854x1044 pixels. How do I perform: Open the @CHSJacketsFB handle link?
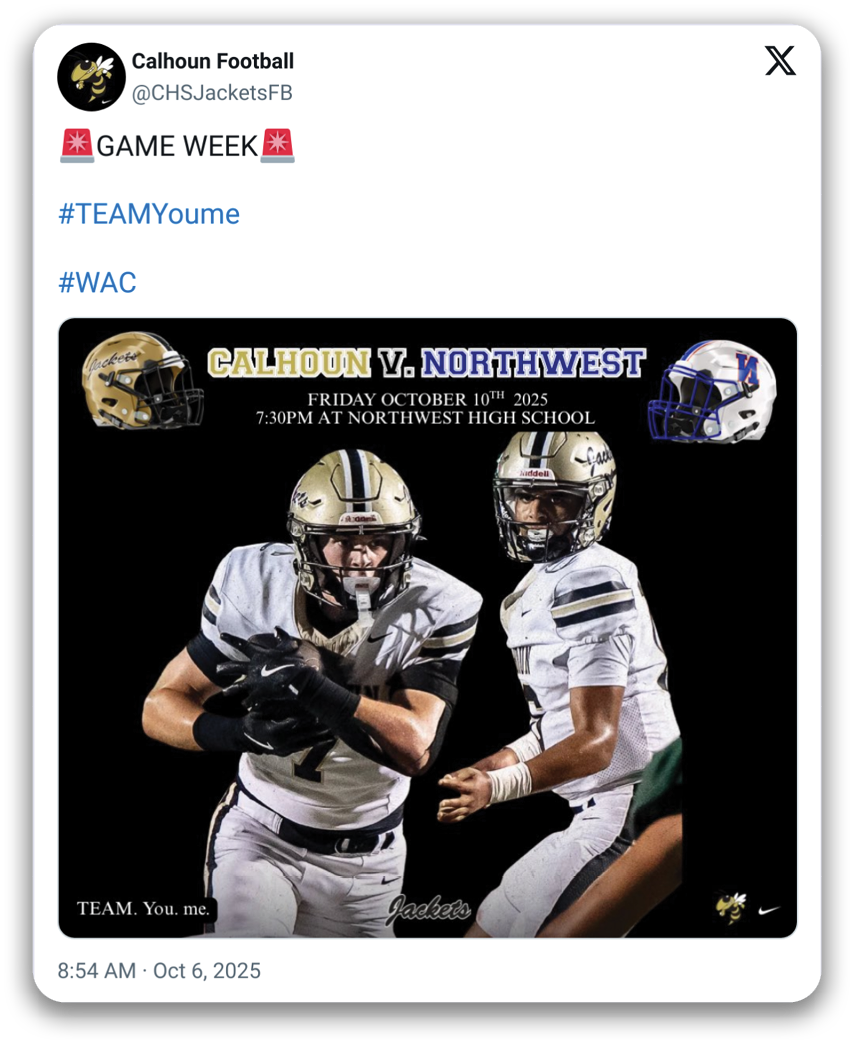coord(212,93)
